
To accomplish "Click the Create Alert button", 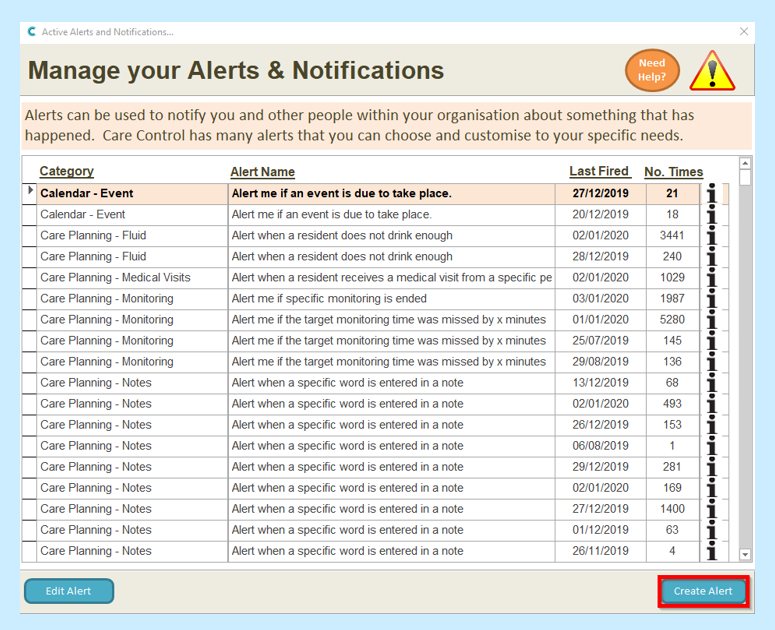I will tap(703, 591).
